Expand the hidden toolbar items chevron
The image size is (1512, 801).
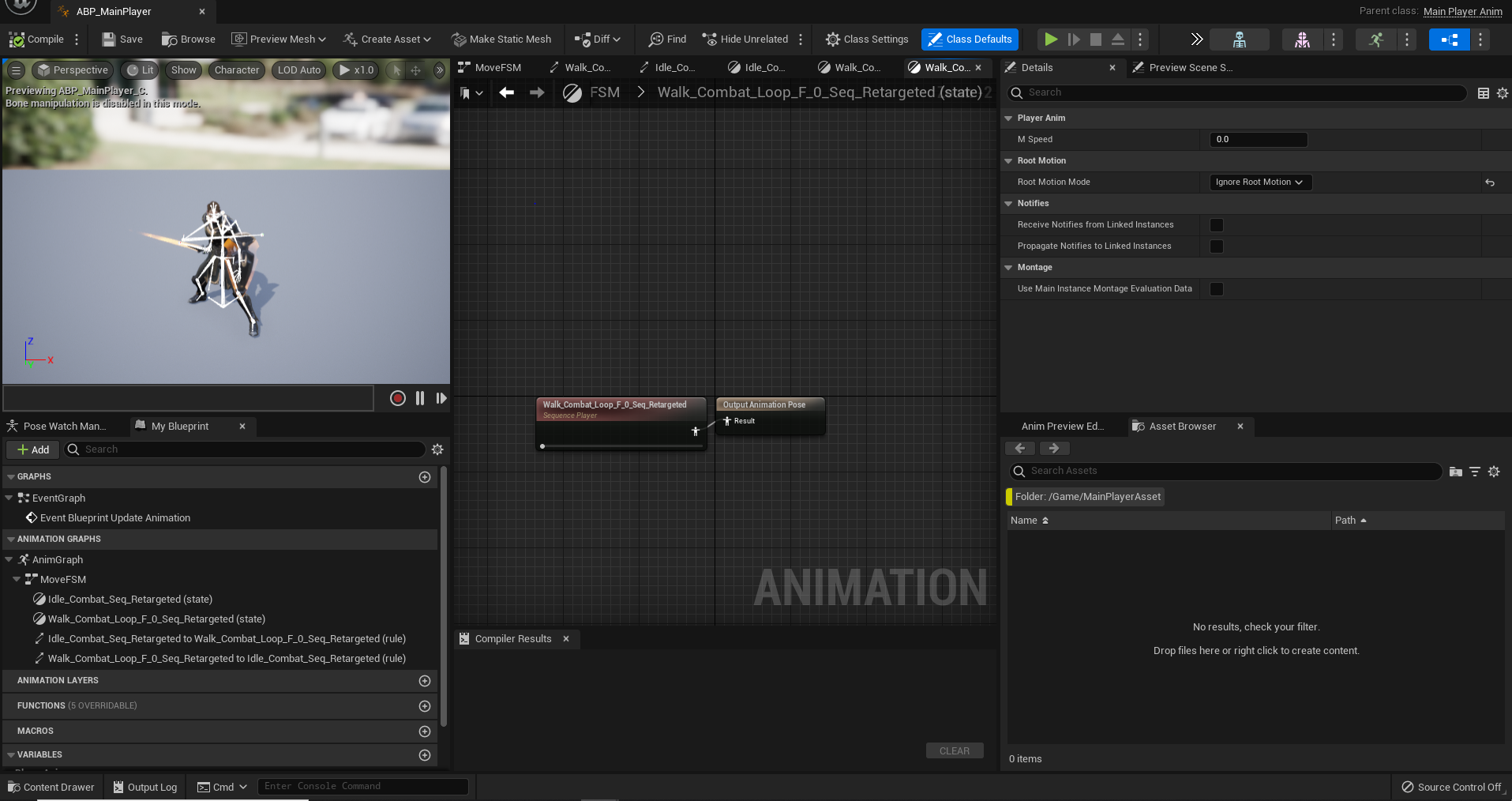[x=1196, y=39]
